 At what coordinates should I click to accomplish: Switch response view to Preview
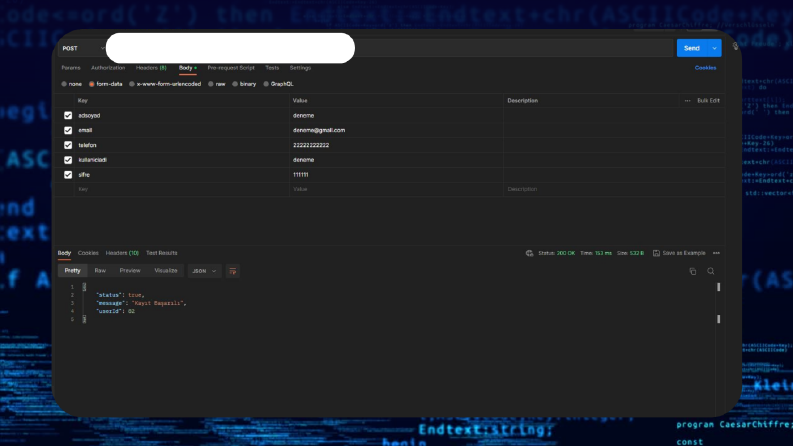130,271
